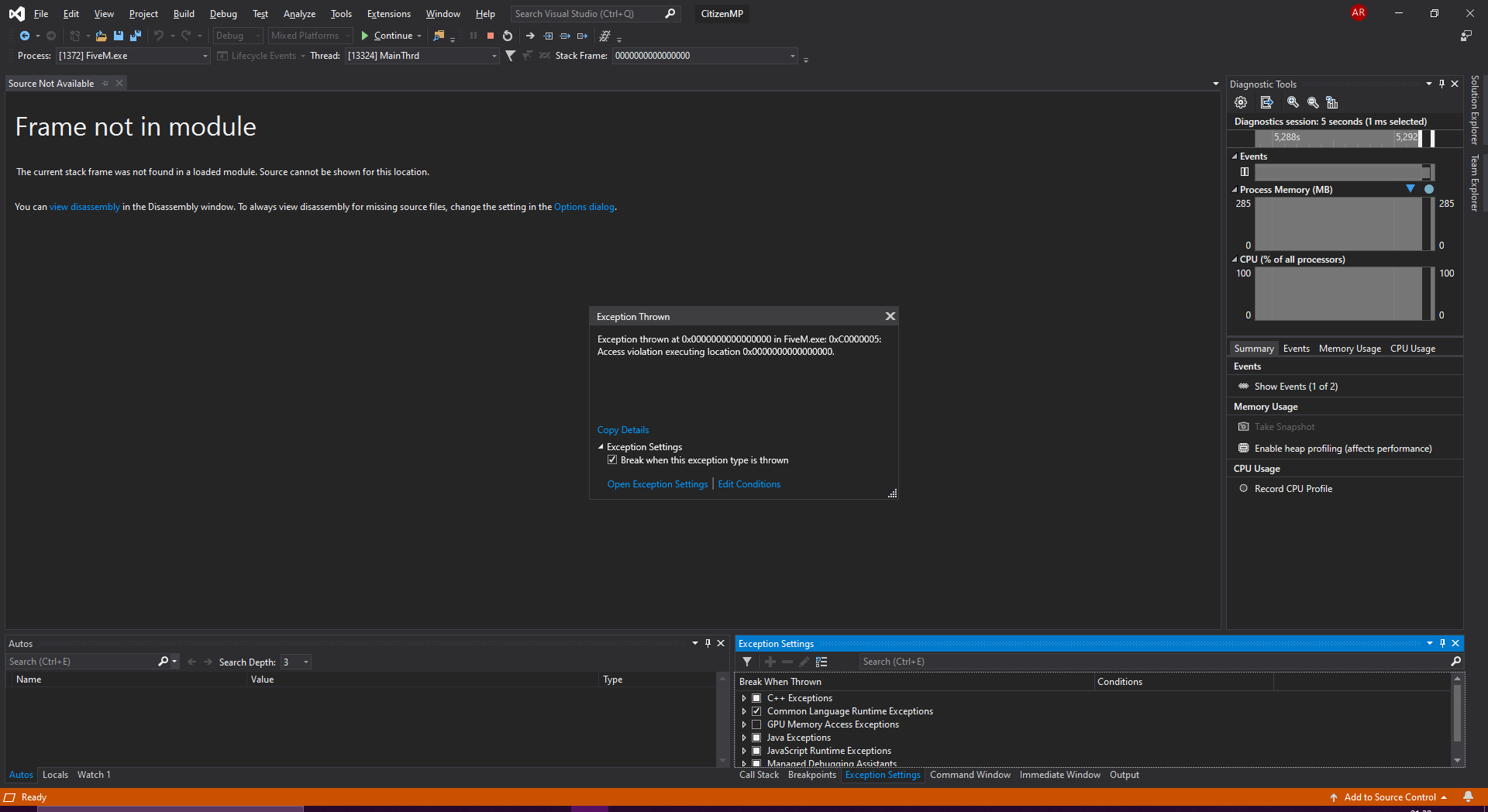Enable GPU Memory Access Exceptions checkbox
Image resolution: width=1488 pixels, height=812 pixels.
(x=756, y=724)
